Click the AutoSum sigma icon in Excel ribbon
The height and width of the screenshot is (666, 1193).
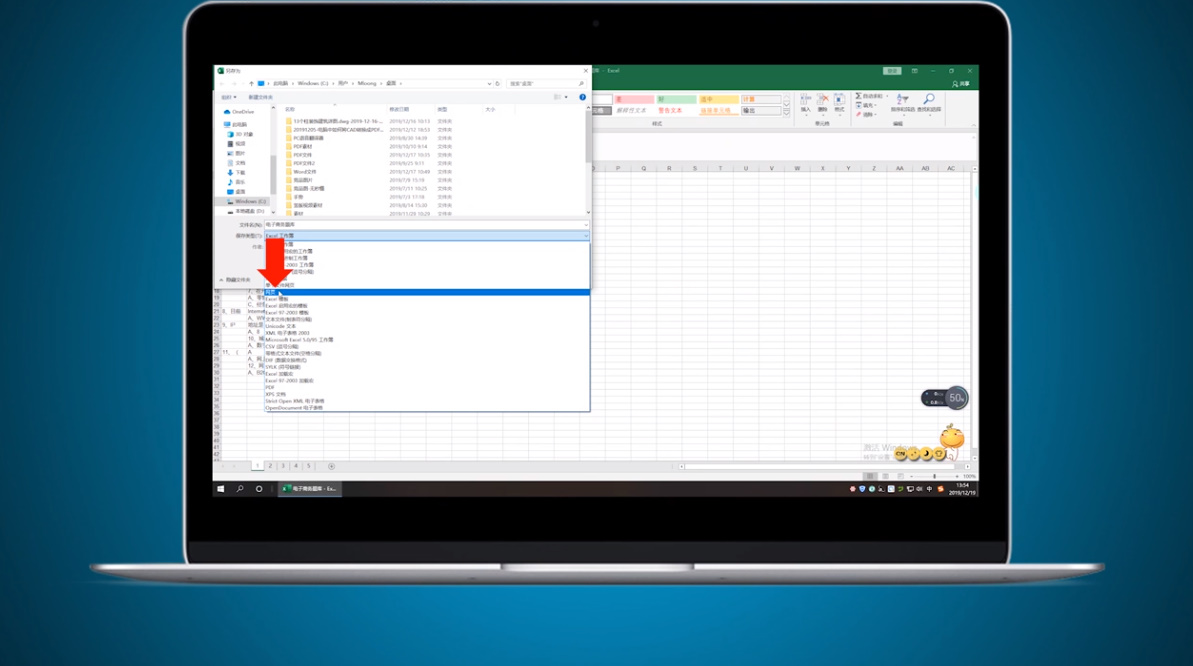coord(858,96)
